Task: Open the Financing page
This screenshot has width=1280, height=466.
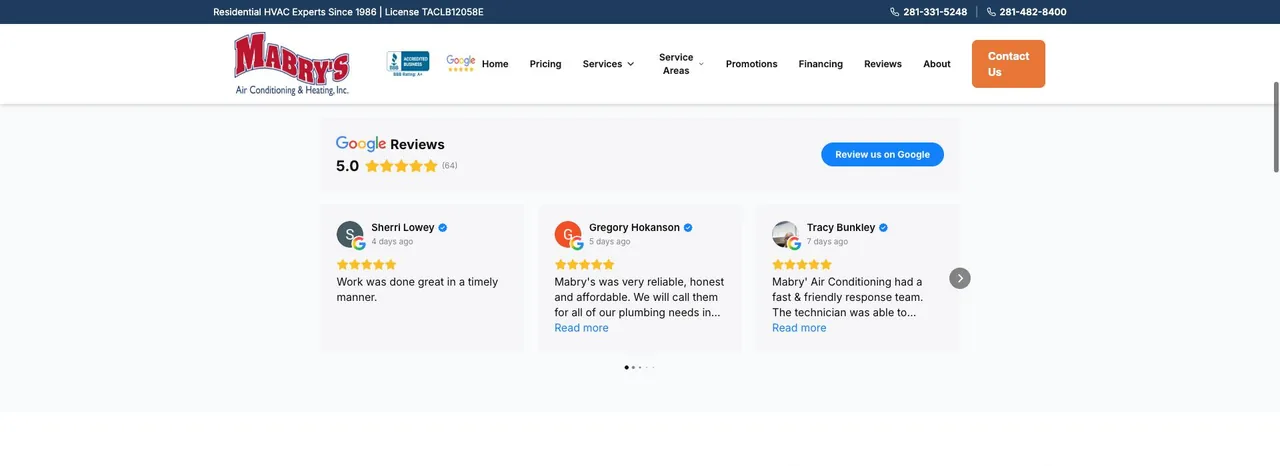Action: (821, 64)
